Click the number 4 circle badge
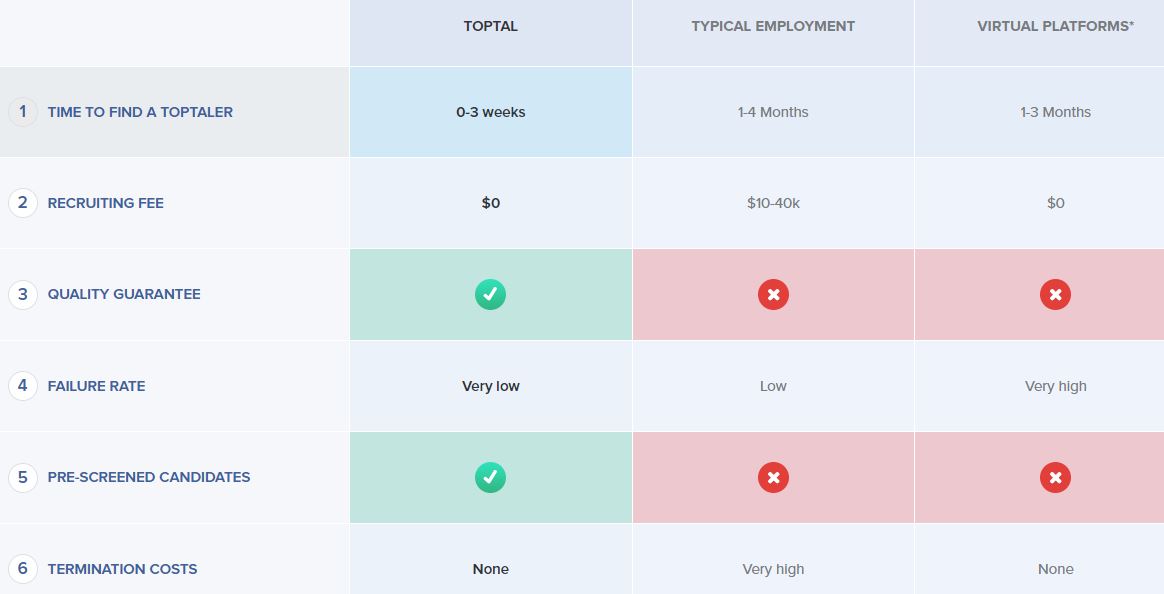This screenshot has width=1164, height=594. [23, 385]
